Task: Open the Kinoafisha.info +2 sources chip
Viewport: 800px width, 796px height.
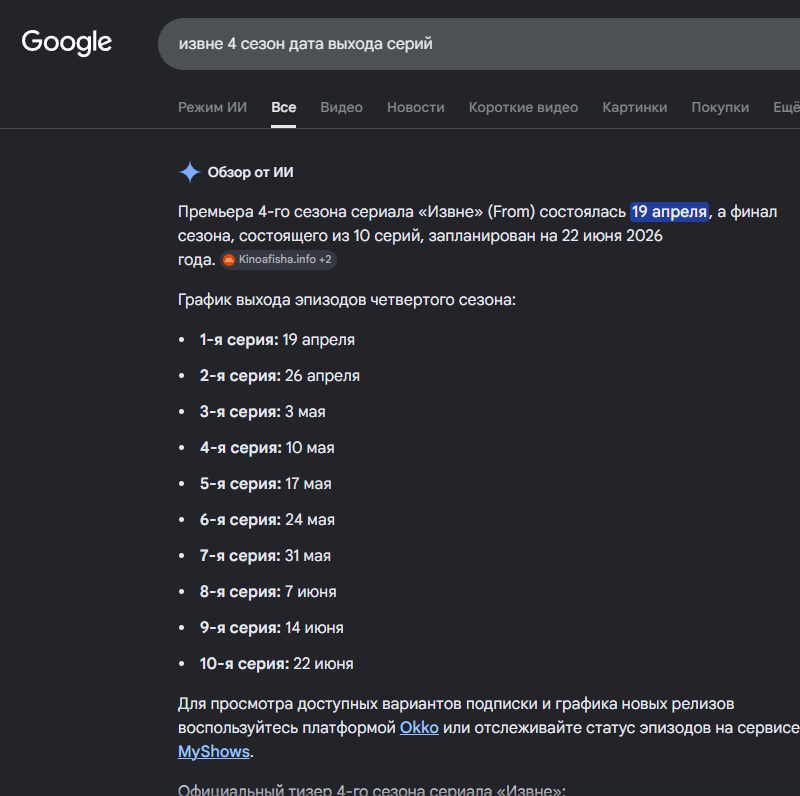Action: 279,260
